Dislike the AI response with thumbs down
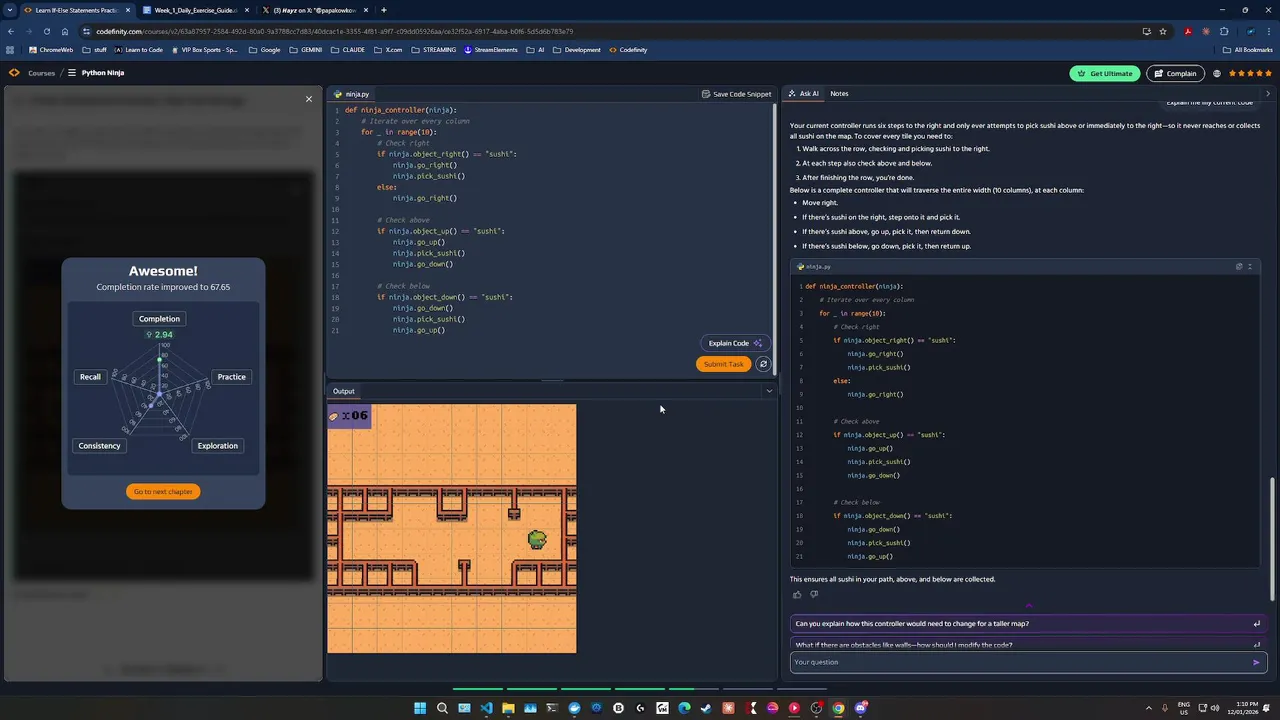This screenshot has height=720, width=1280. coord(814,595)
